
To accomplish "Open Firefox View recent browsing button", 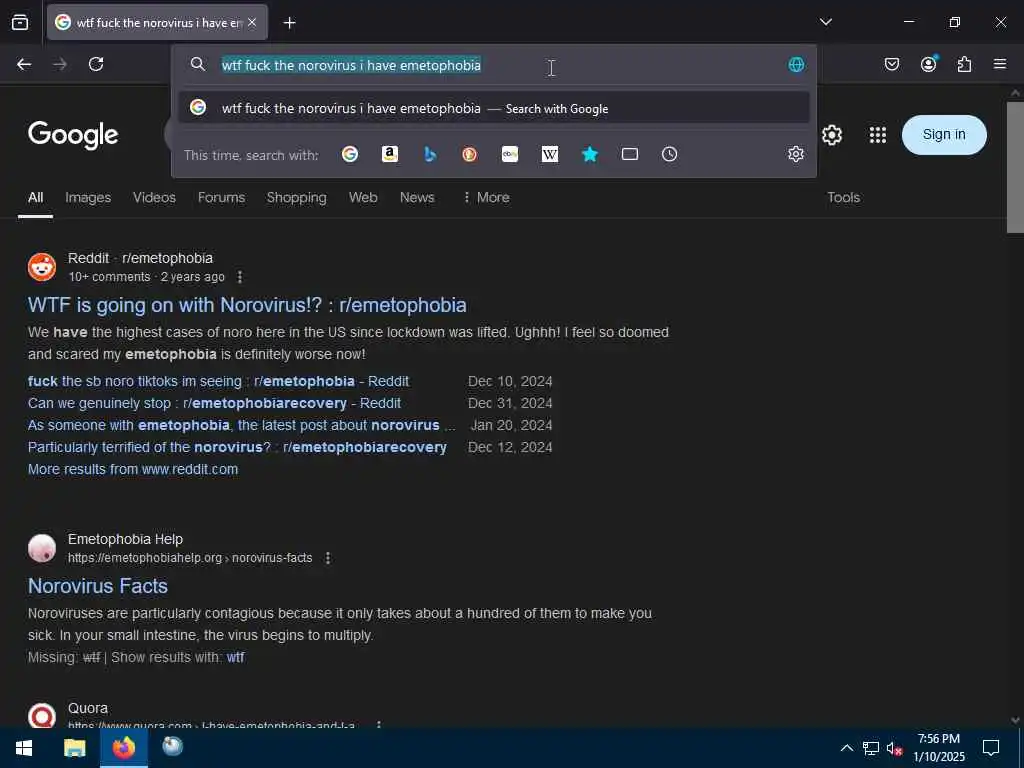I will coord(20,22).
